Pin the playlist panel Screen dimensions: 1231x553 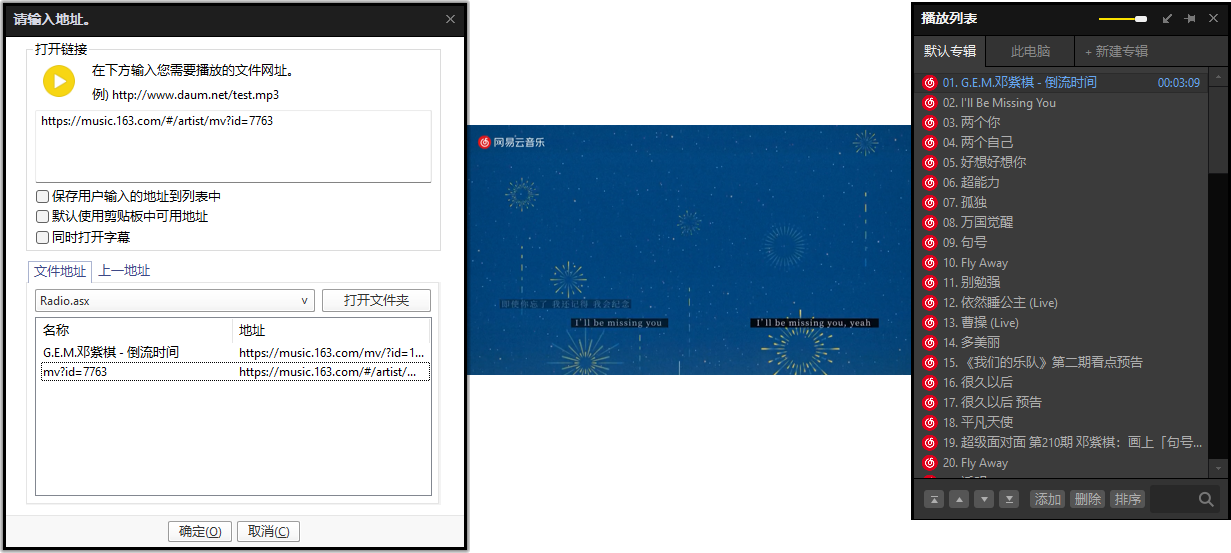(1190, 19)
